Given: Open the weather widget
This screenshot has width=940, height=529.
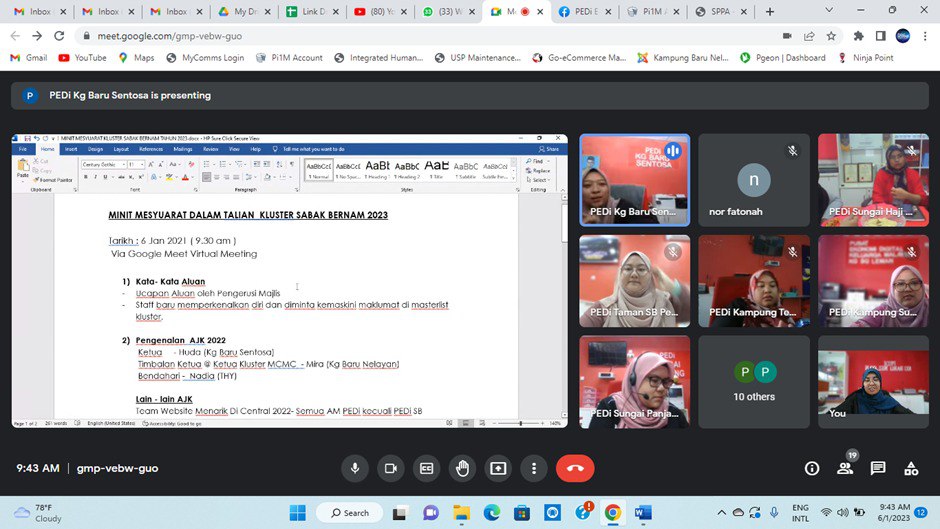Looking at the screenshot, I should click(x=38, y=513).
